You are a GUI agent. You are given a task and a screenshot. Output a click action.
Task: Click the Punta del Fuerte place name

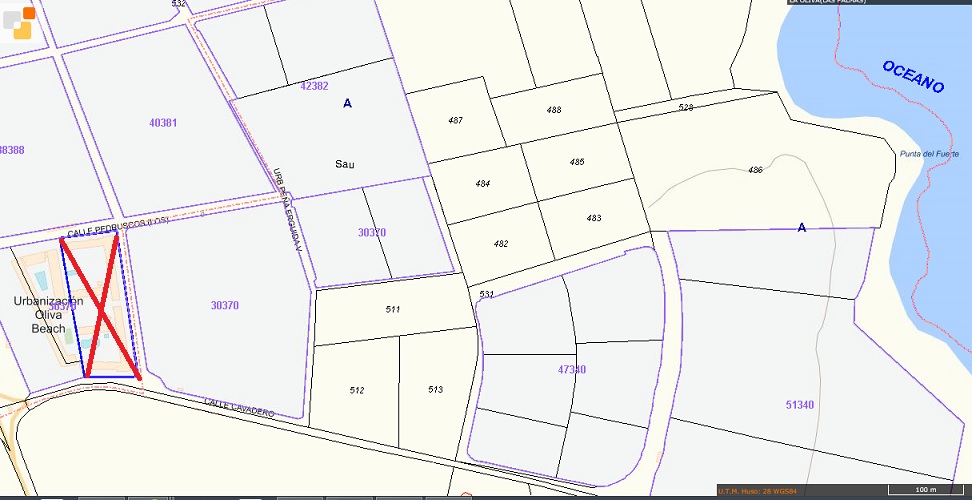pos(929,154)
